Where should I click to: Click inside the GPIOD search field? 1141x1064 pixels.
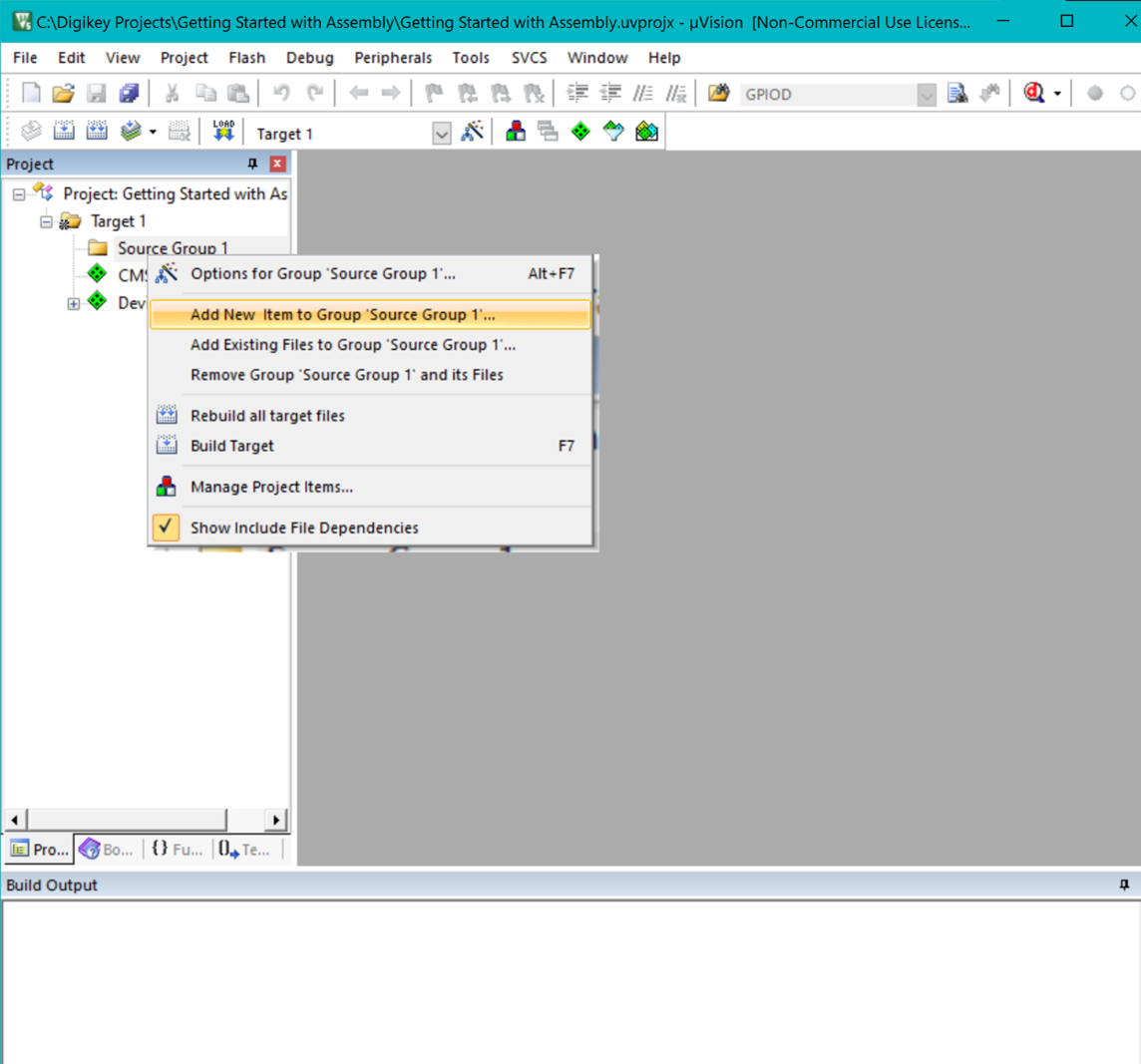coord(828,95)
